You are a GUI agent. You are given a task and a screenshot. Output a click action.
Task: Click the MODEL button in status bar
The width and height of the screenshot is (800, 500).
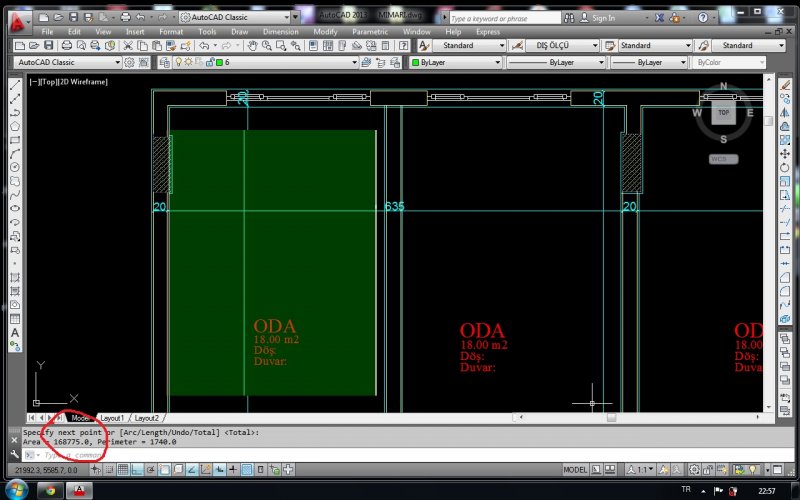[x=575, y=469]
